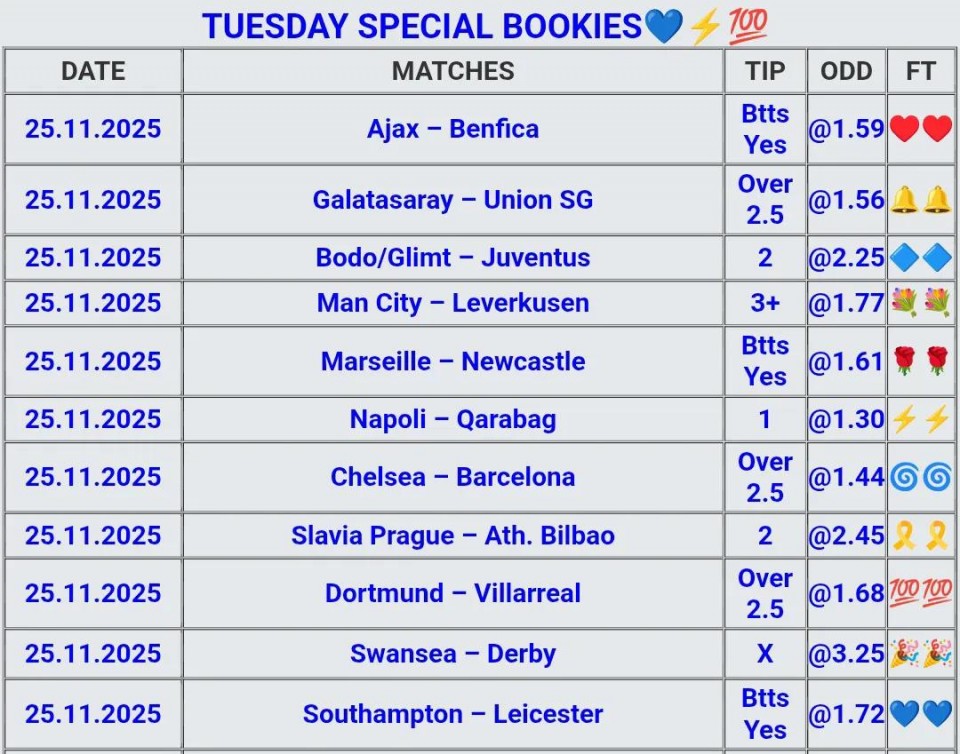
Task: Click the cyclone swirls for Chelsea – Barcelona
Action: tap(921, 478)
